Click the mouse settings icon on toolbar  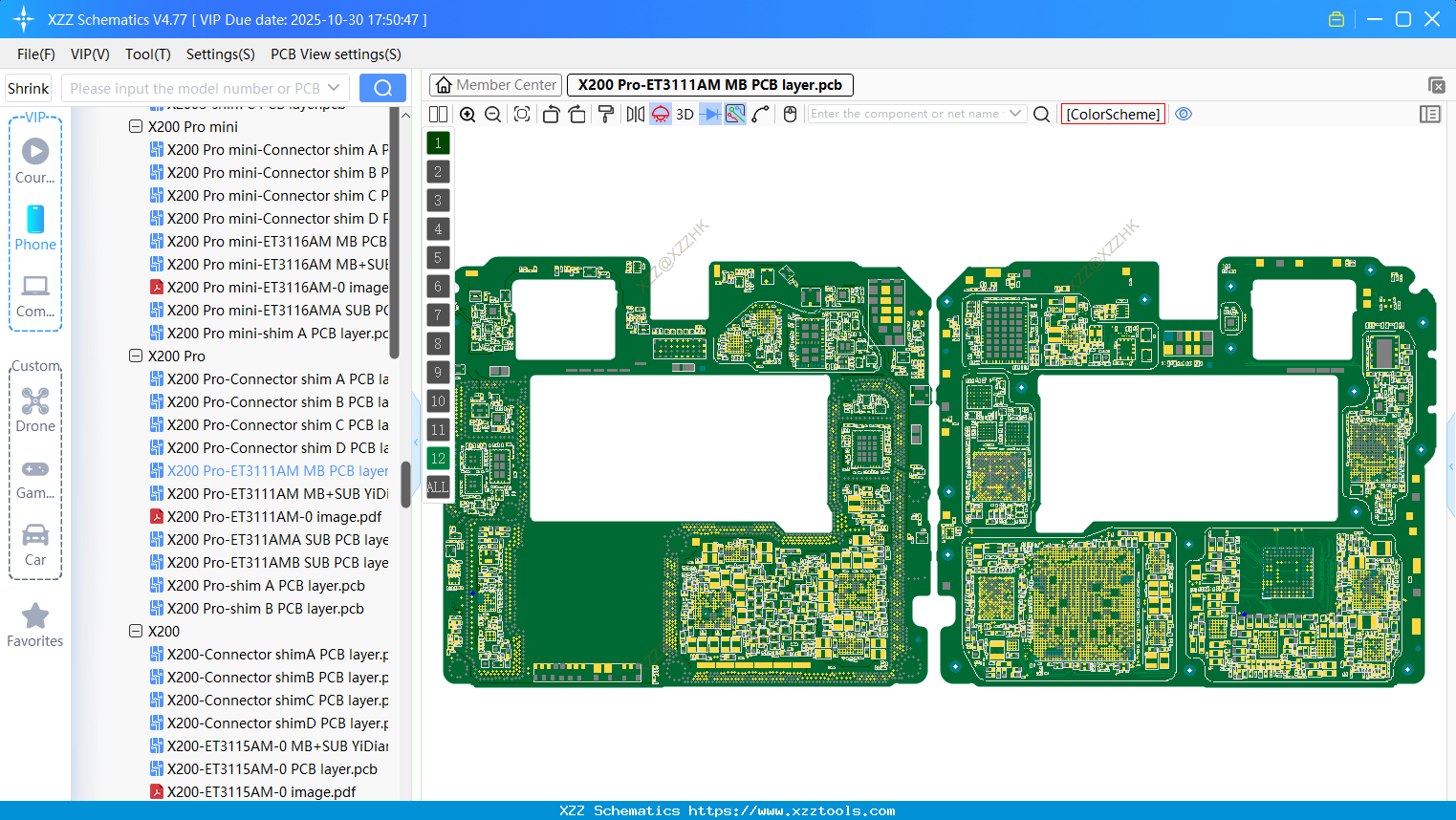click(790, 114)
